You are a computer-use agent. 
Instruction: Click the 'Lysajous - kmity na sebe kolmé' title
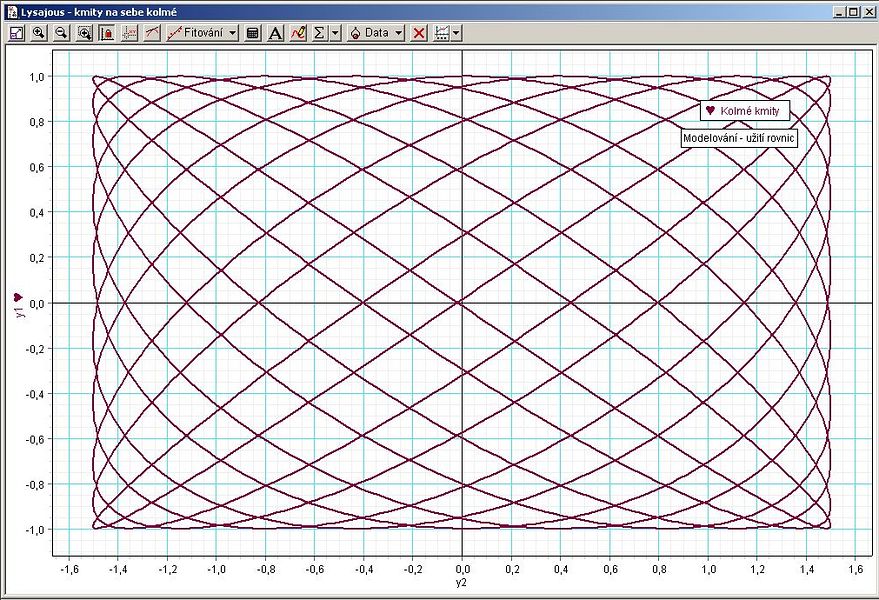[99, 12]
